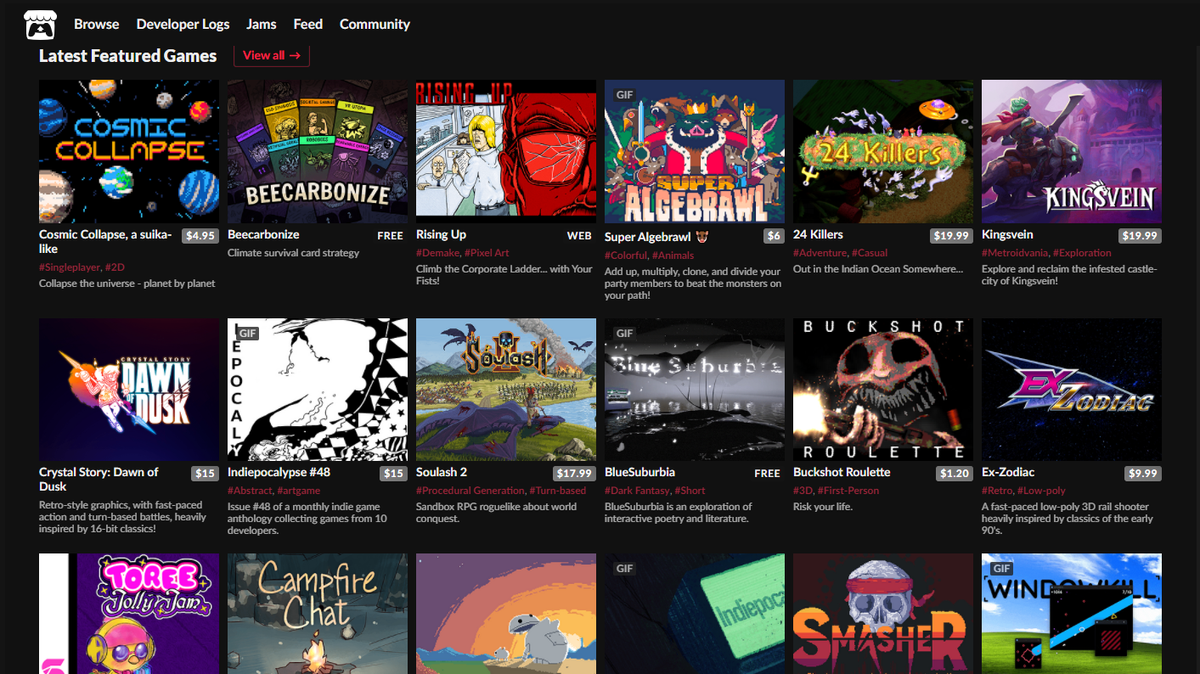This screenshot has height=674, width=1200.
Task: Click the GIF badge on Windowkill
Action: point(1000,567)
